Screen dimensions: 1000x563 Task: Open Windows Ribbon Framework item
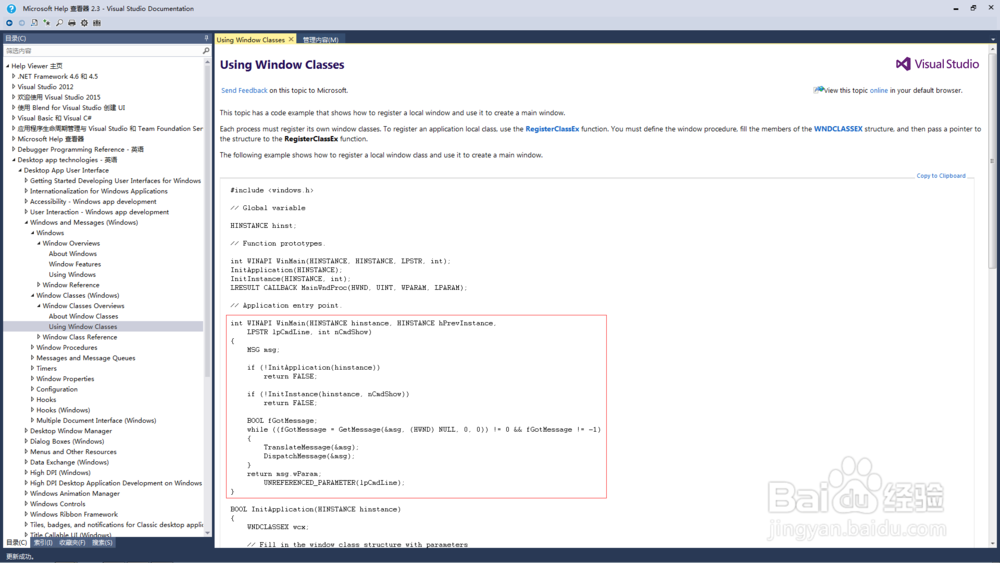click(74, 514)
